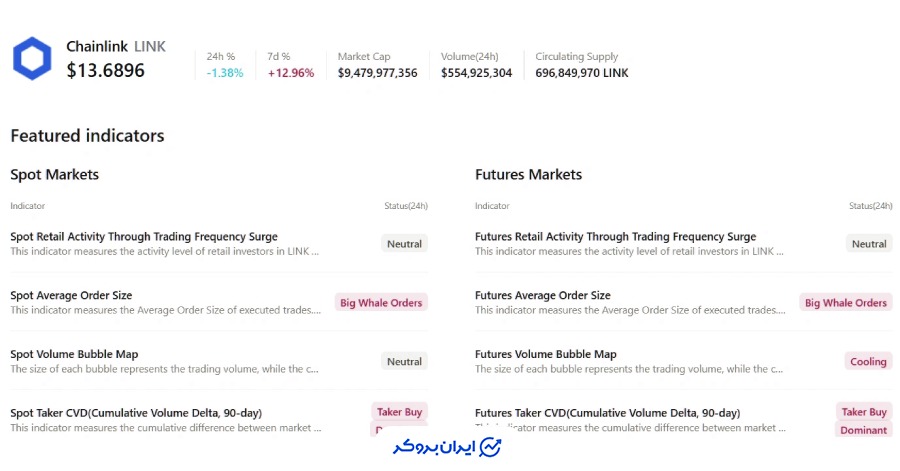Click the Iran Broker watermark logo
Viewport: 900px width, 471px height.
[x=446, y=445]
